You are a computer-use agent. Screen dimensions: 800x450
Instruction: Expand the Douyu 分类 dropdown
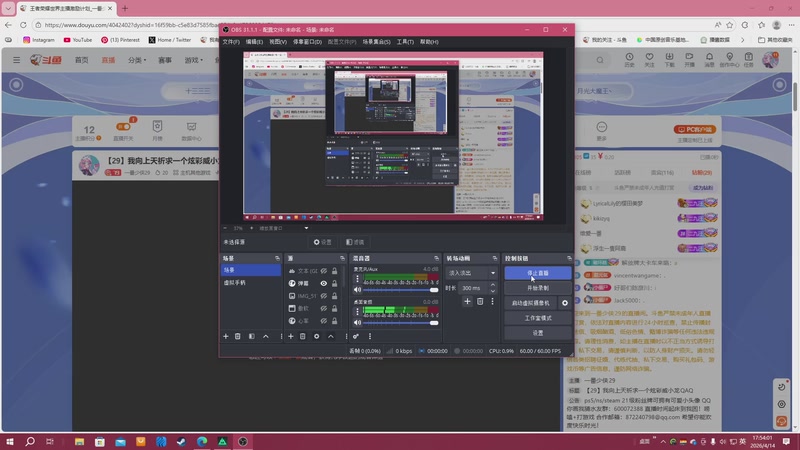(137, 60)
